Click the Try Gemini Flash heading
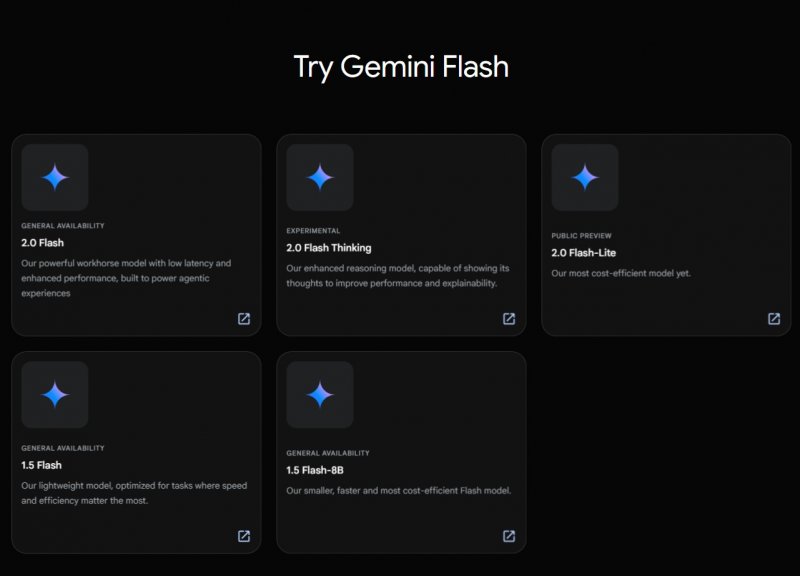 [x=399, y=67]
